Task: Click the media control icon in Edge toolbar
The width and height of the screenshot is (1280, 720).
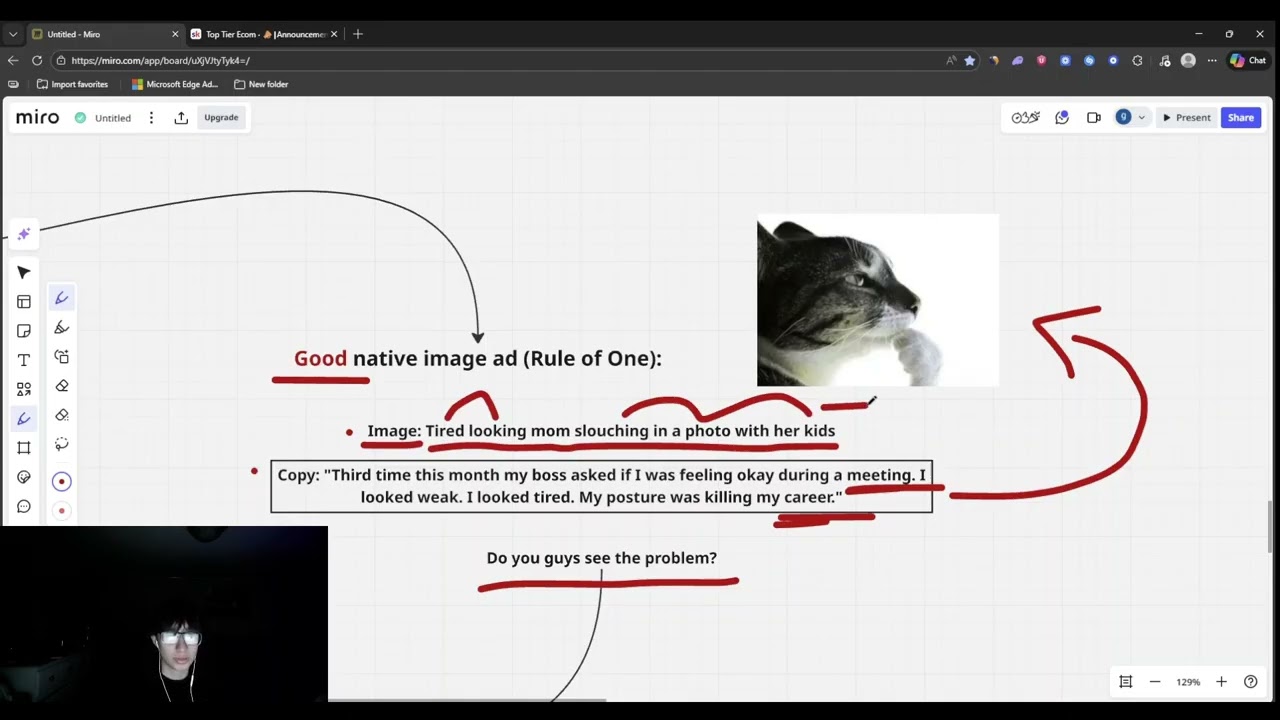Action: click(1165, 60)
